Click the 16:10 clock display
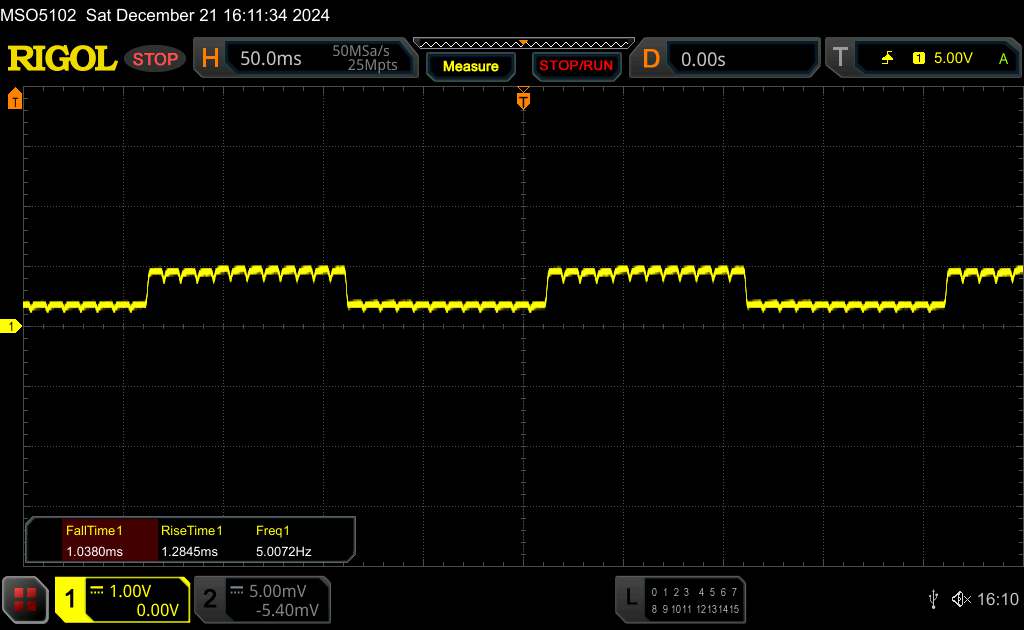 pyautogui.click(x=997, y=599)
